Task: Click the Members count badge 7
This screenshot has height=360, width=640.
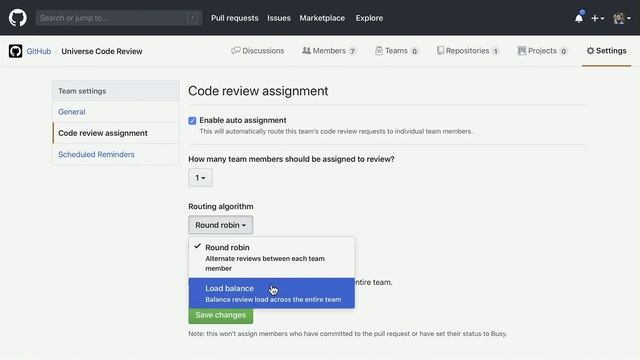Action: [352, 51]
